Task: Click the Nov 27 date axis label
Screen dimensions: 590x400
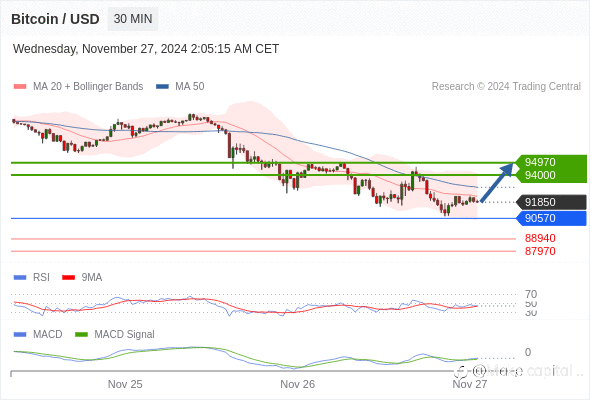Action: (x=470, y=384)
